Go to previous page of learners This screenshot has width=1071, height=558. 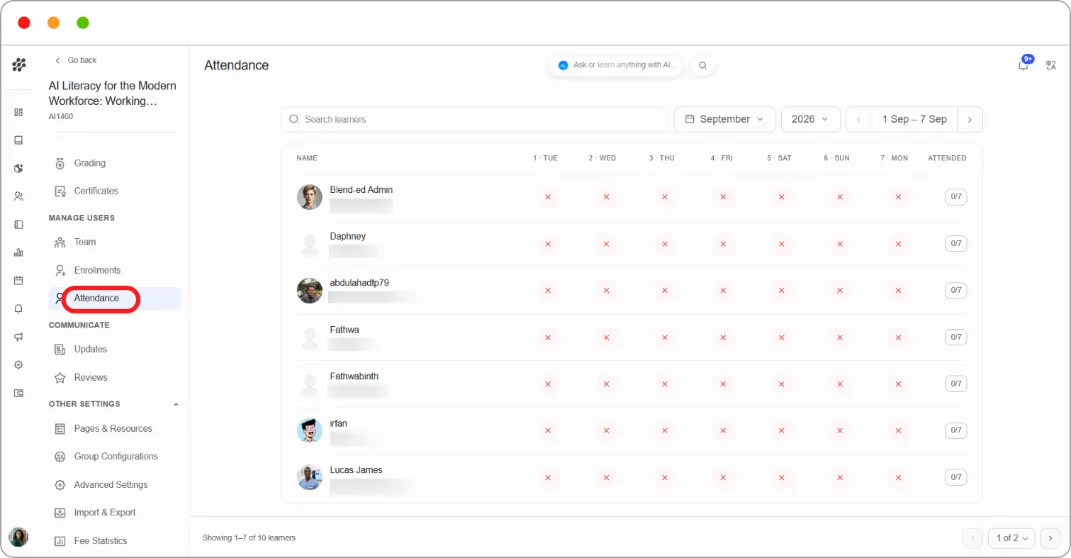coord(973,538)
